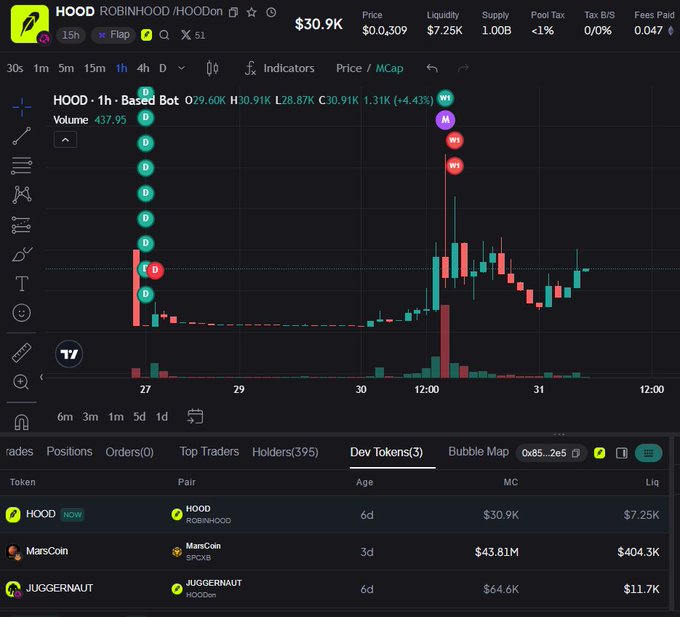Sort by the MC column header
The height and width of the screenshot is (617, 680).
coord(510,482)
